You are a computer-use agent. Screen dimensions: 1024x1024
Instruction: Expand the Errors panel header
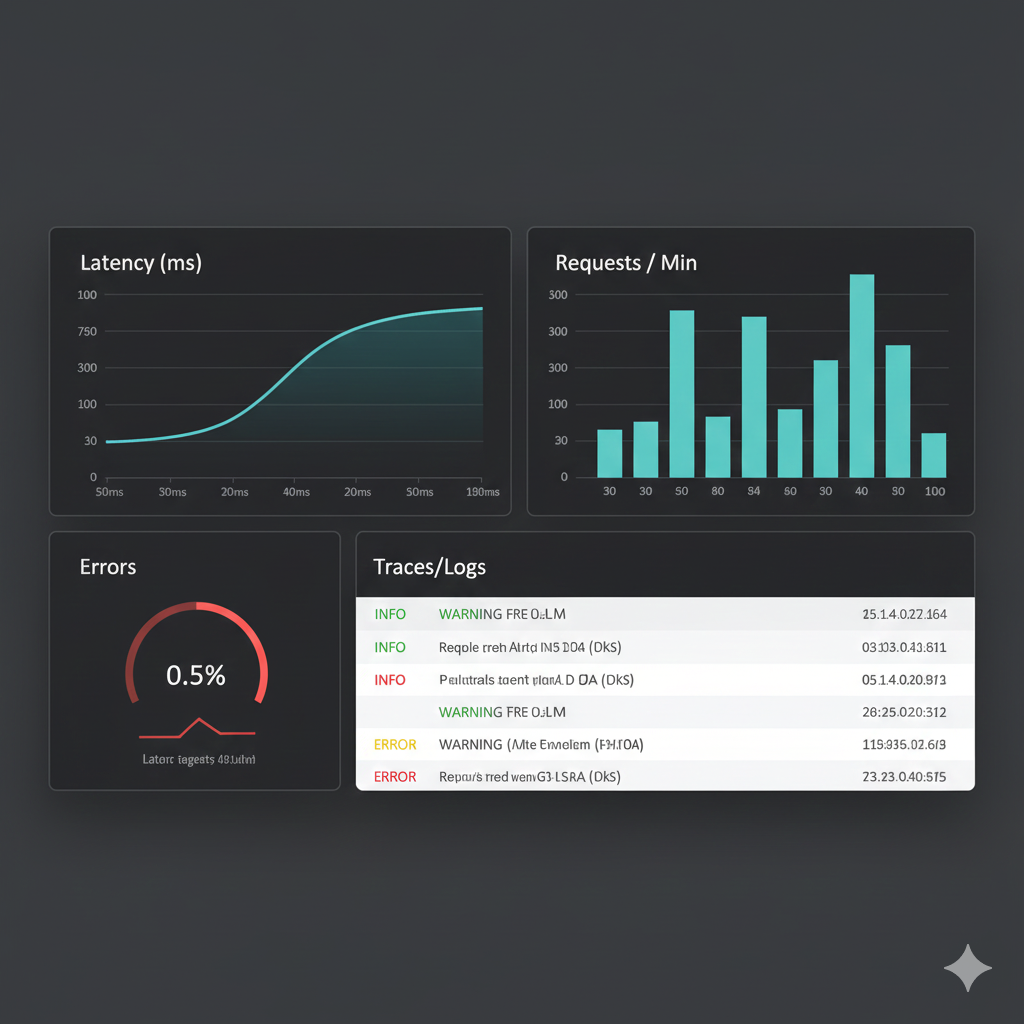pos(107,567)
